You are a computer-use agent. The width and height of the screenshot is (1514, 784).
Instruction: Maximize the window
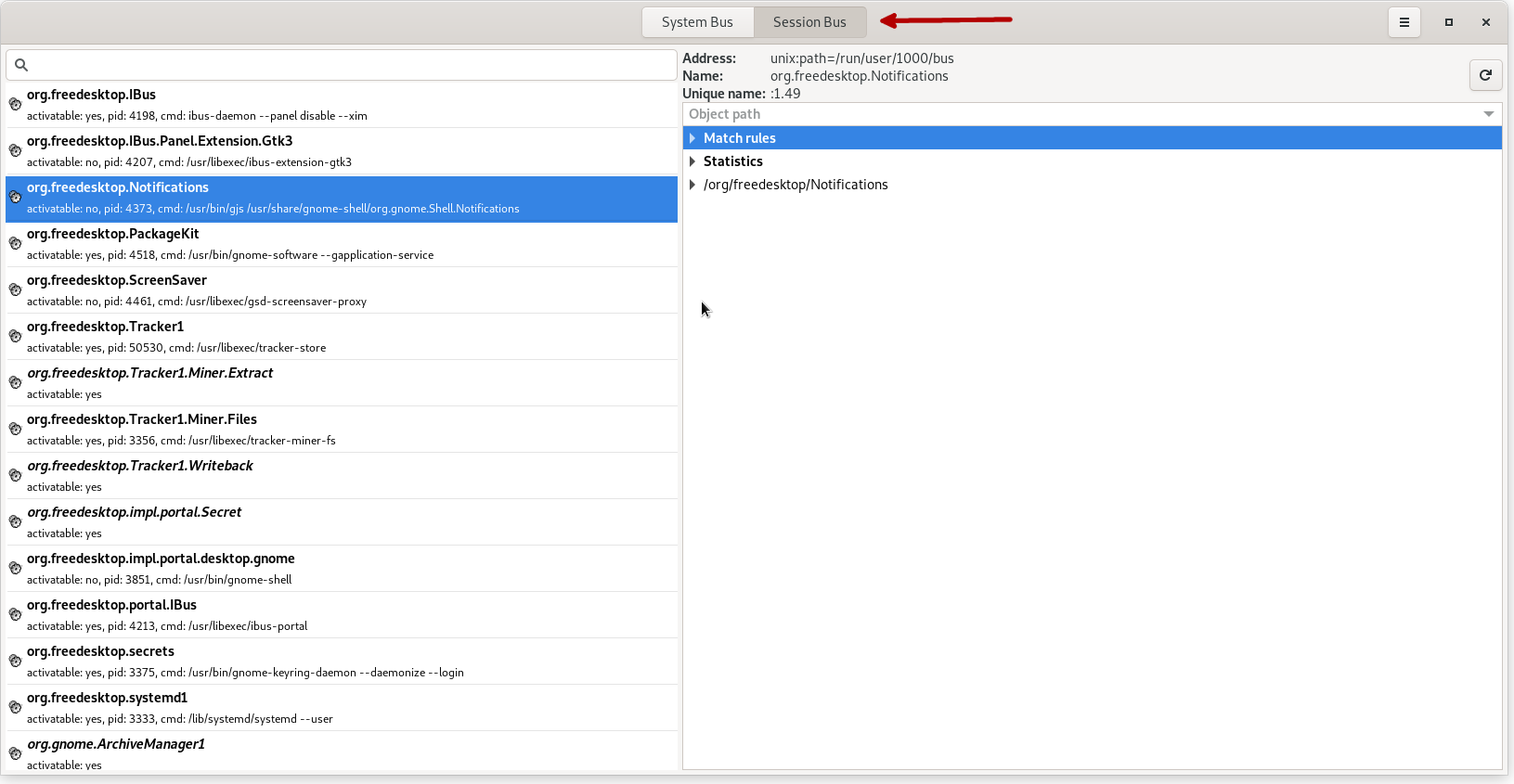pyautogui.click(x=1448, y=22)
